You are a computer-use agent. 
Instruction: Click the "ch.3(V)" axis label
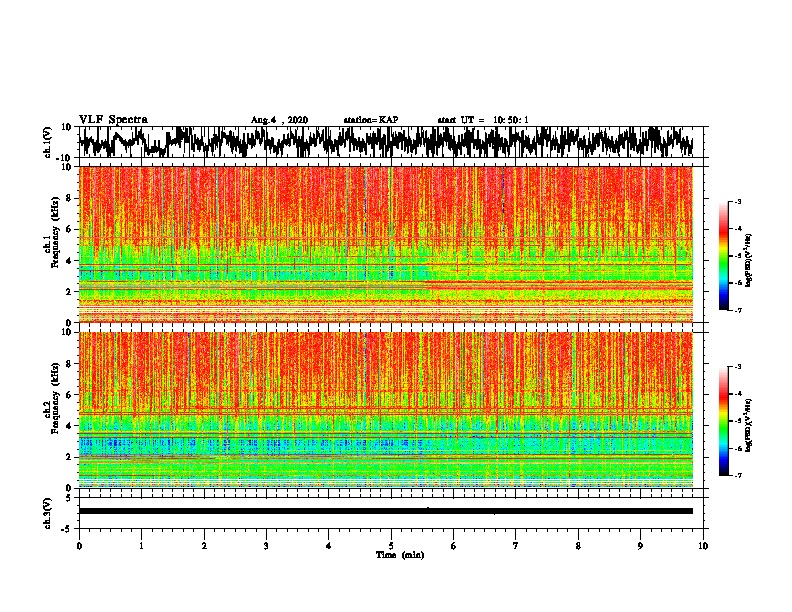coord(48,513)
